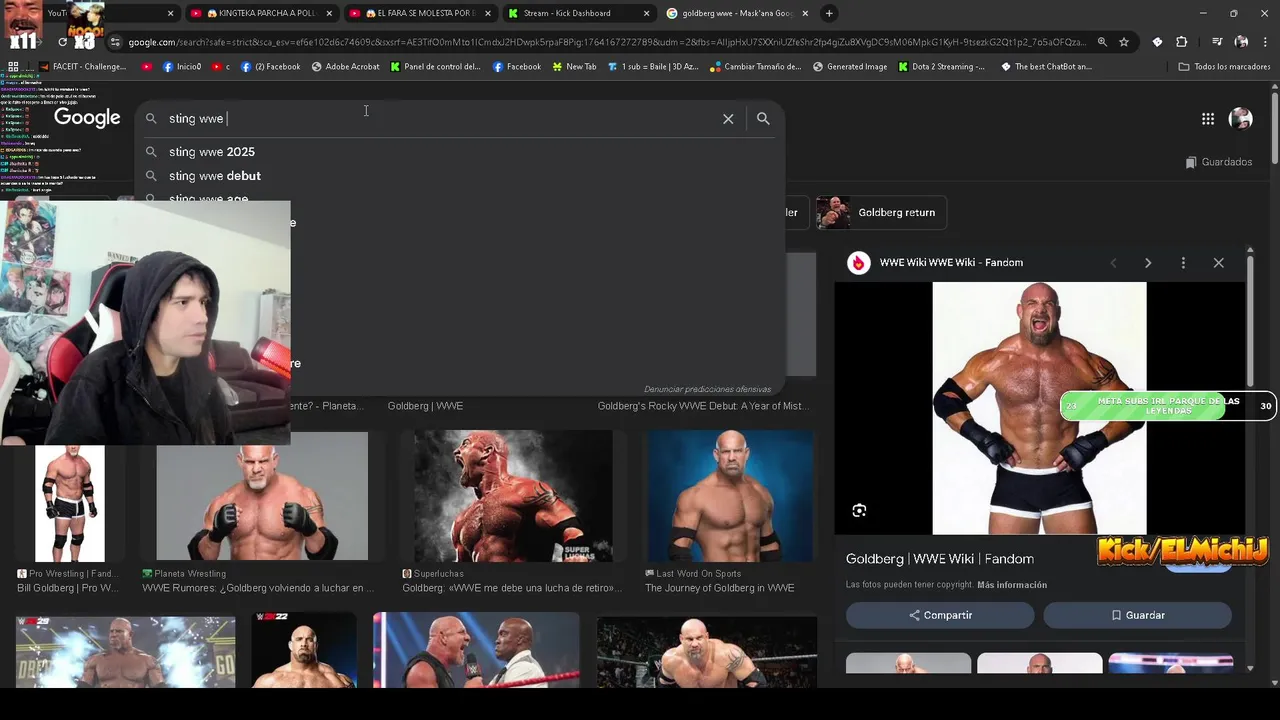Choose suggestion sting wwe debut
The height and width of the screenshot is (720, 1280).
pos(215,176)
